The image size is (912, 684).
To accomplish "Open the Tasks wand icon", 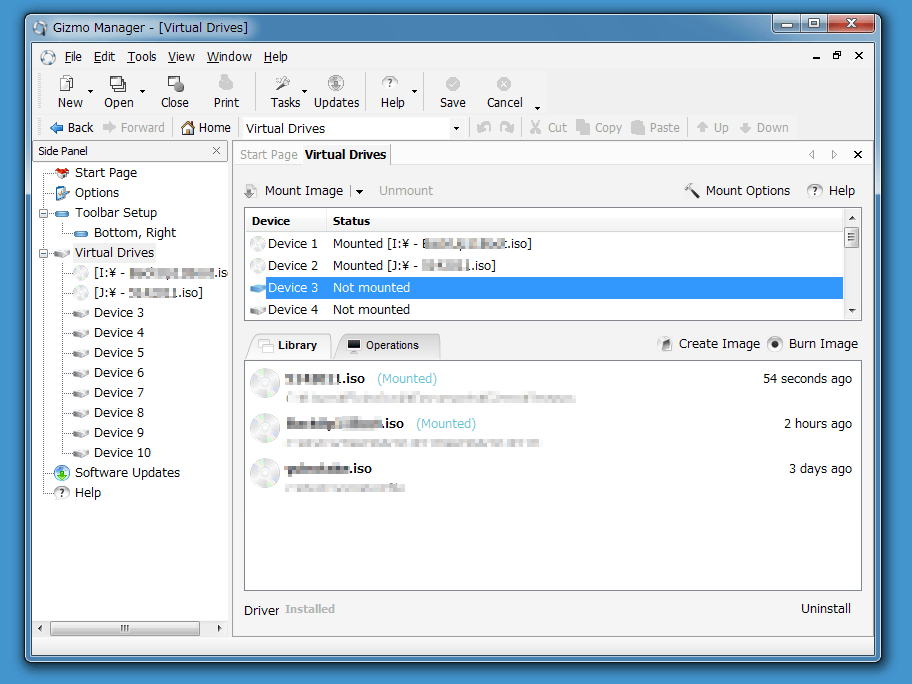I will pos(283,84).
